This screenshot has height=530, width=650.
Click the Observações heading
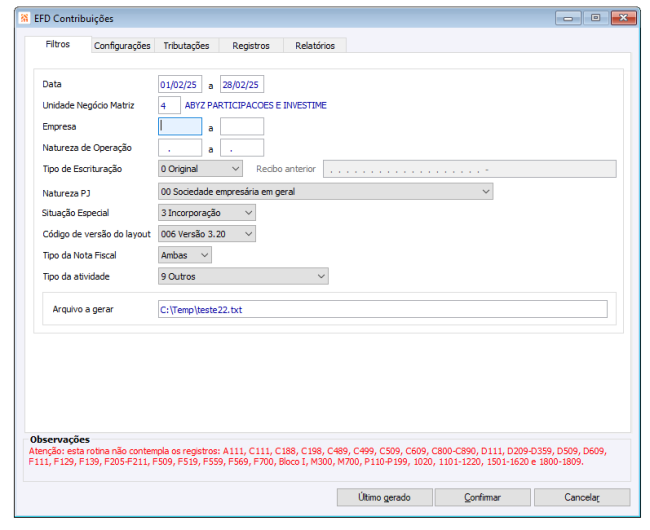(60, 439)
